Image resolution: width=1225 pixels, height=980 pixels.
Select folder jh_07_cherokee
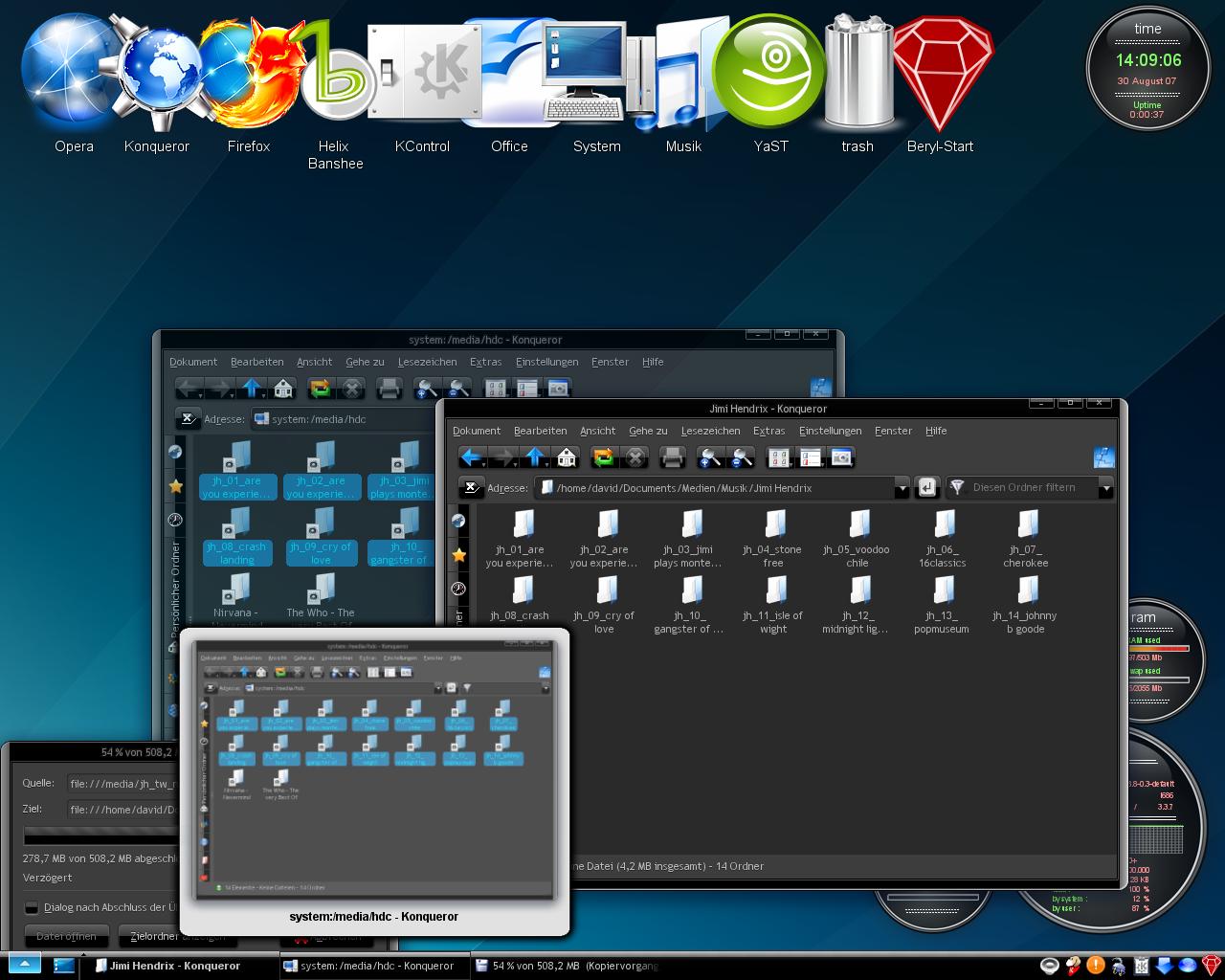pos(1026,539)
